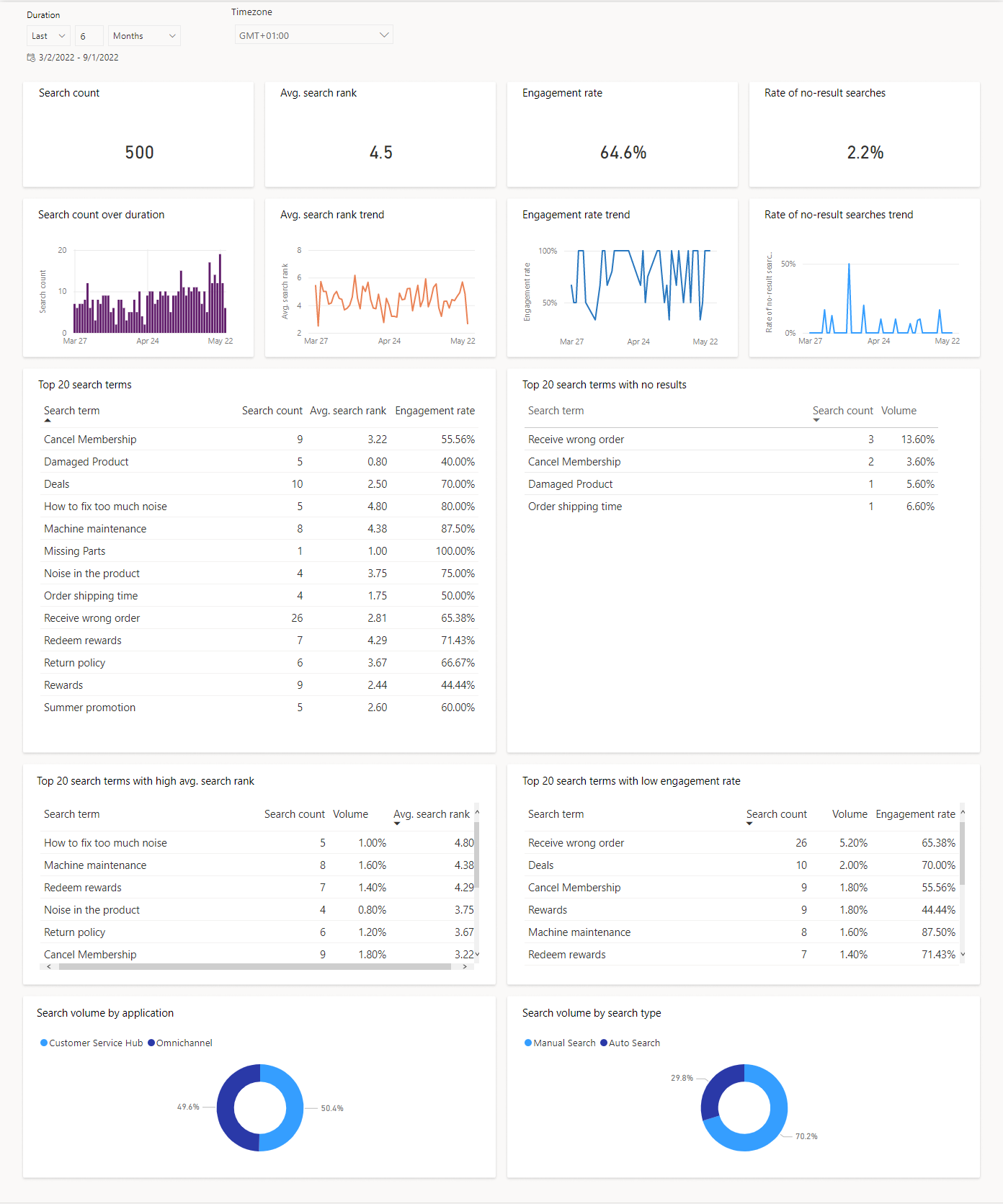
Task: Click the Omnichannel legend dot
Action: 151,1043
